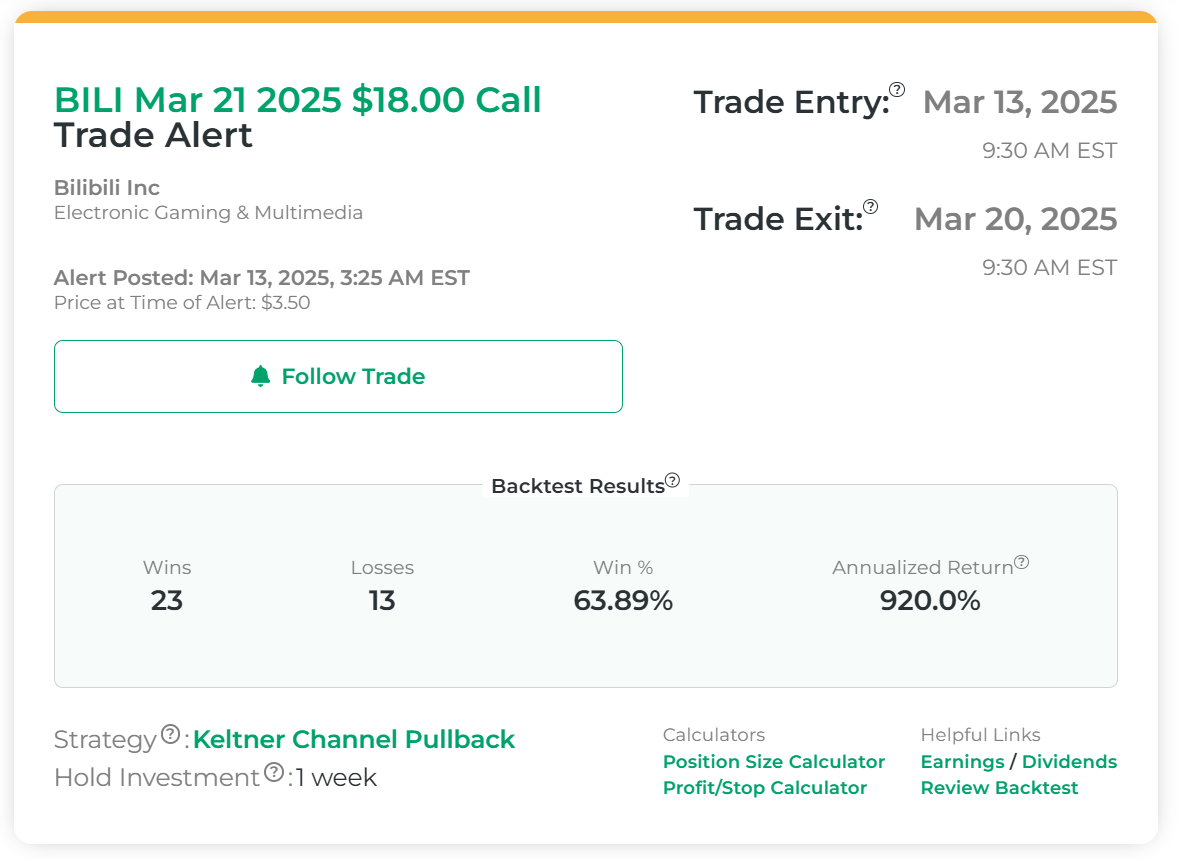Open the Position Size Calculator
Viewport: 1179px width, 859px height.
tap(774, 762)
